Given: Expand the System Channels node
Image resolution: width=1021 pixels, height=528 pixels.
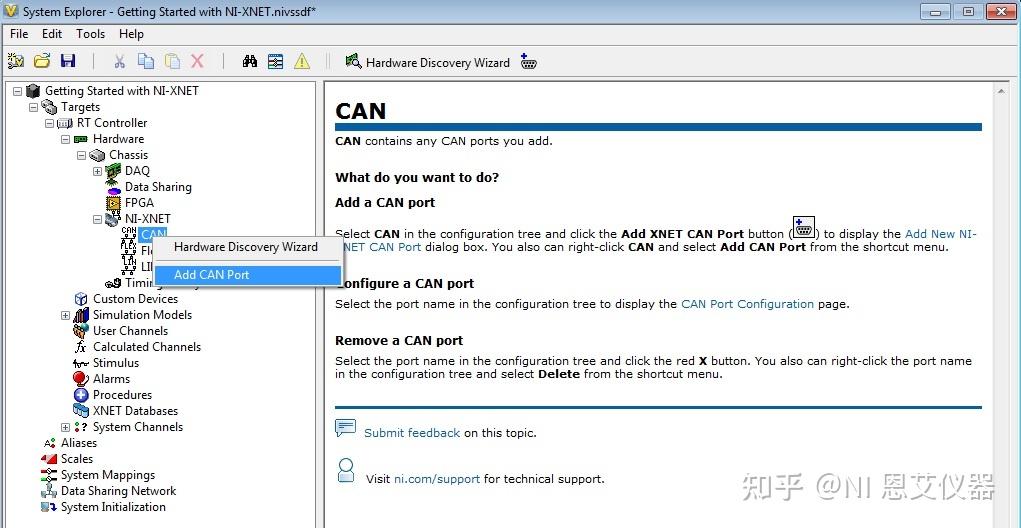Looking at the screenshot, I should (x=65, y=427).
